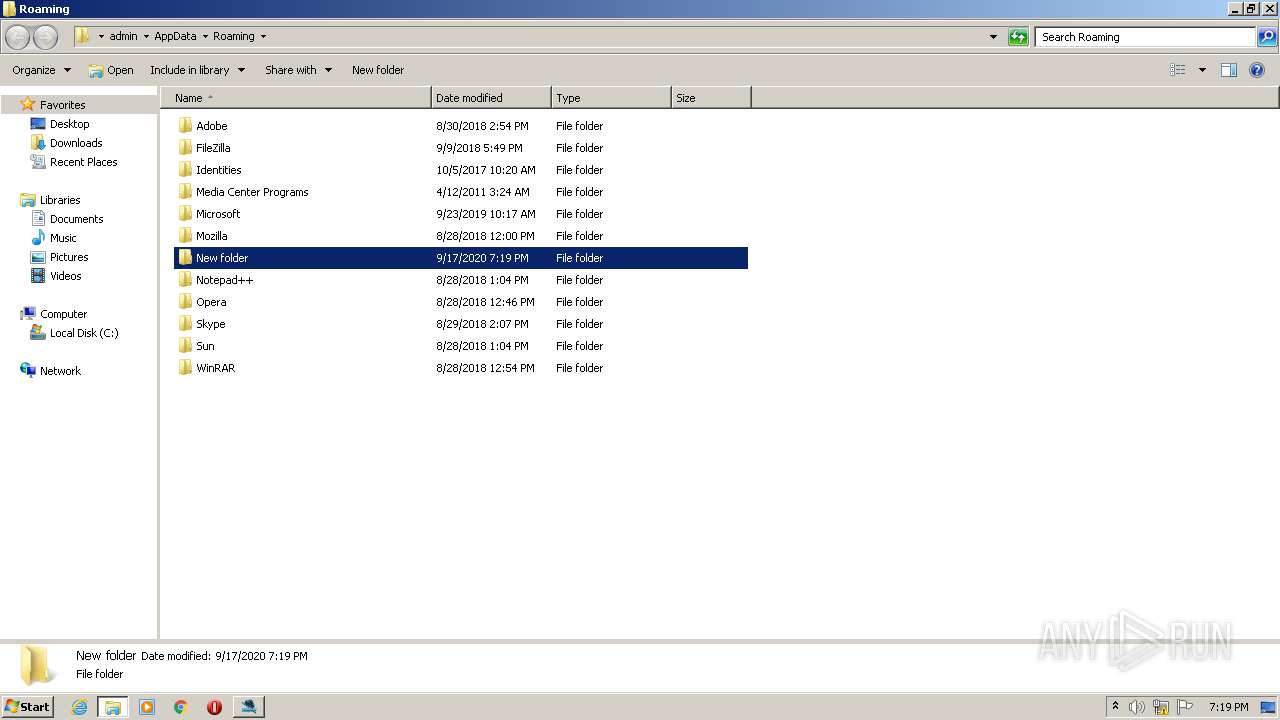Select the Mozilla folder icon

(185, 236)
